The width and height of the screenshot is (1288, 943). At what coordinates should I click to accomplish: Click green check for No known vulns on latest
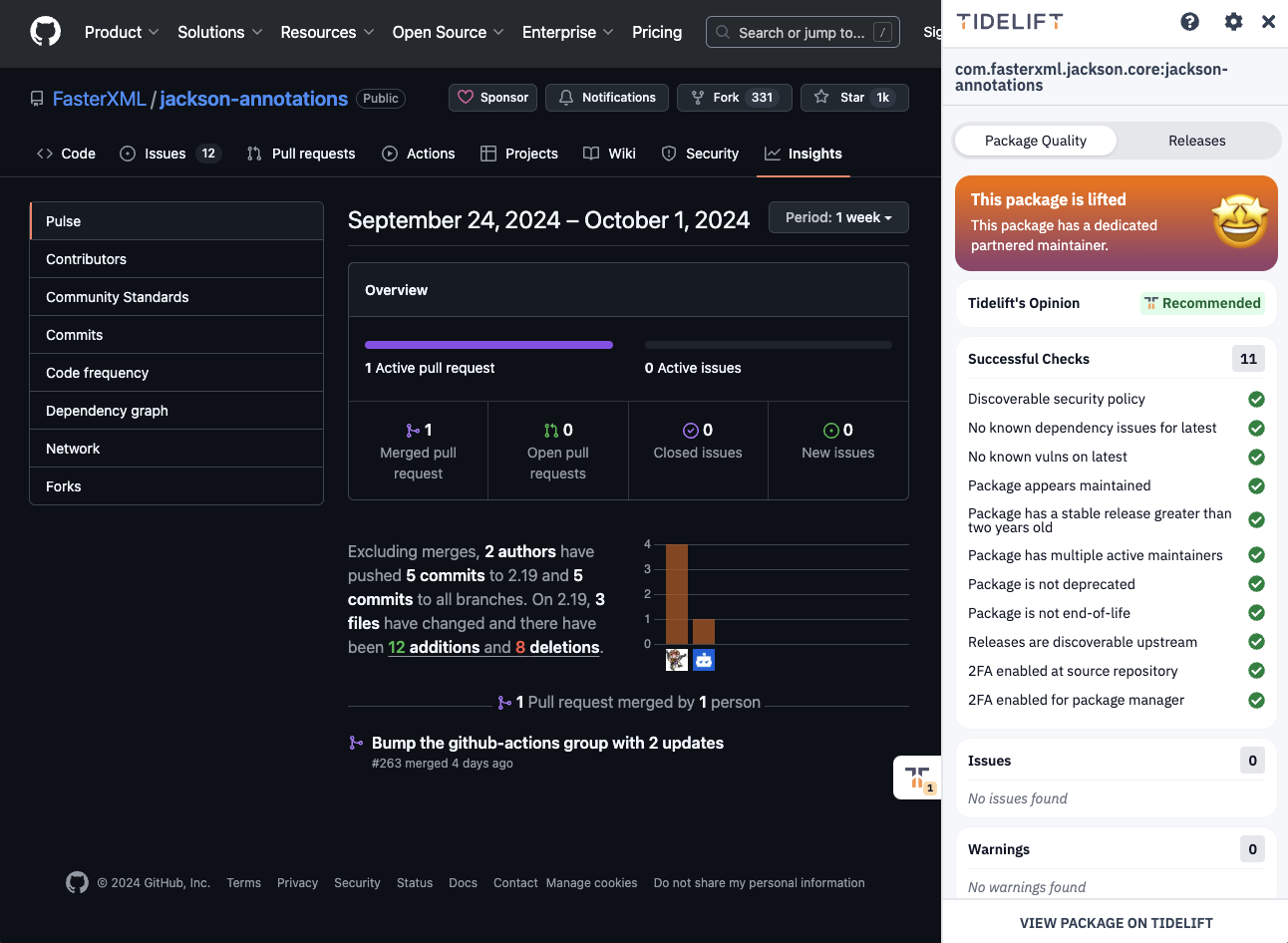click(1256, 457)
